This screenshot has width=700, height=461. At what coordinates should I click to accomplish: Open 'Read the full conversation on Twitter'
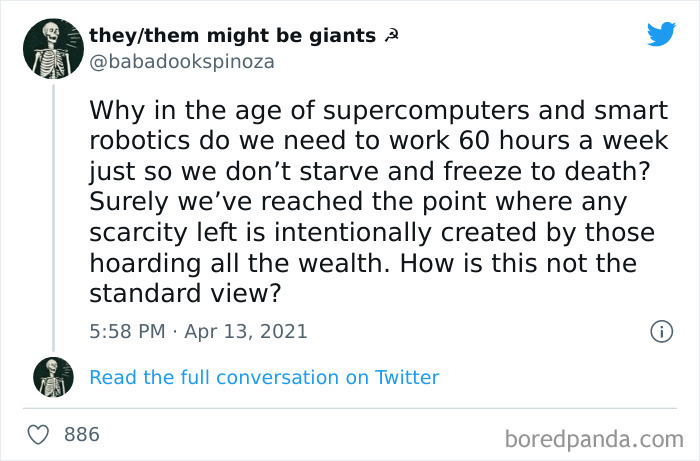(264, 377)
